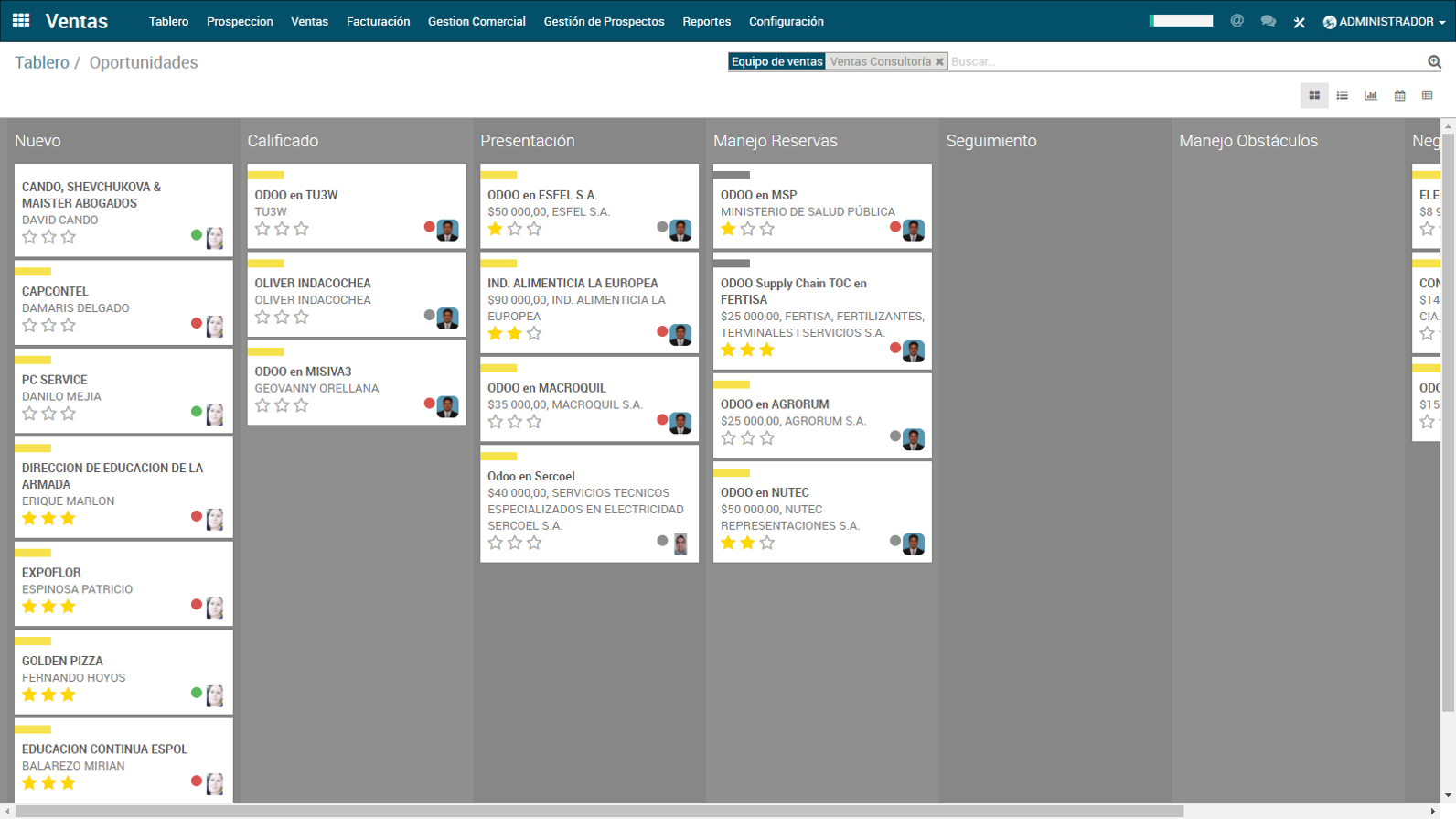Click grey status dot on ODOO en ESFEL card
Screen dimensions: 1456x819
(662, 227)
